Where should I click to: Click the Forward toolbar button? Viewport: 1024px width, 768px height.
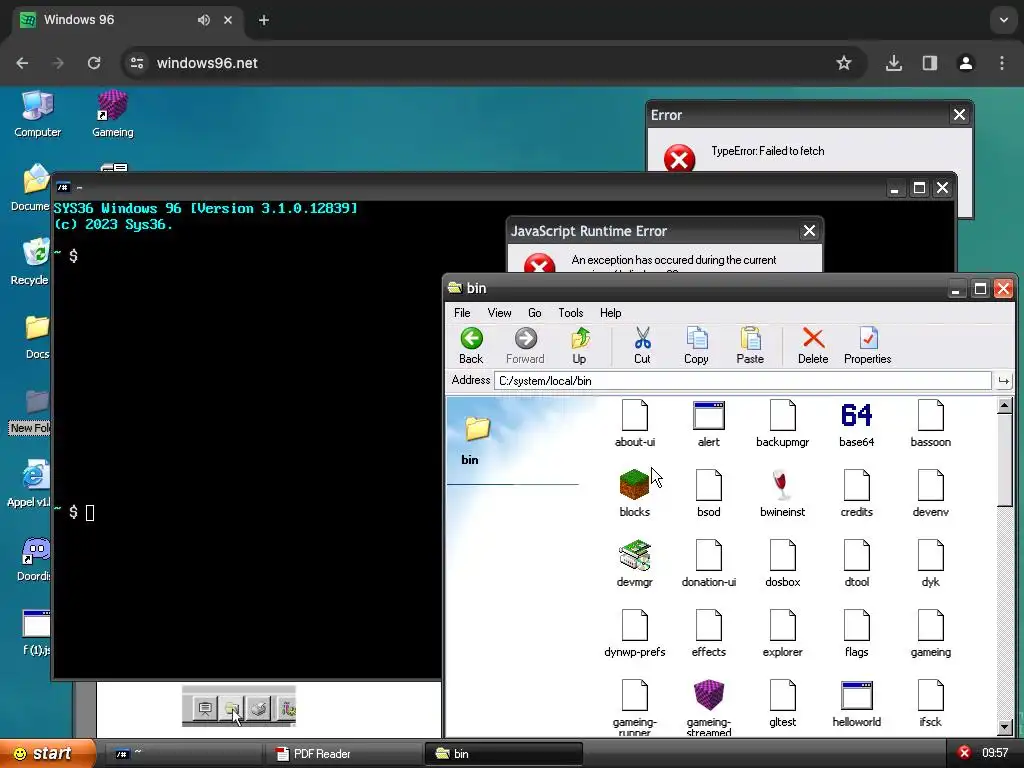525,345
